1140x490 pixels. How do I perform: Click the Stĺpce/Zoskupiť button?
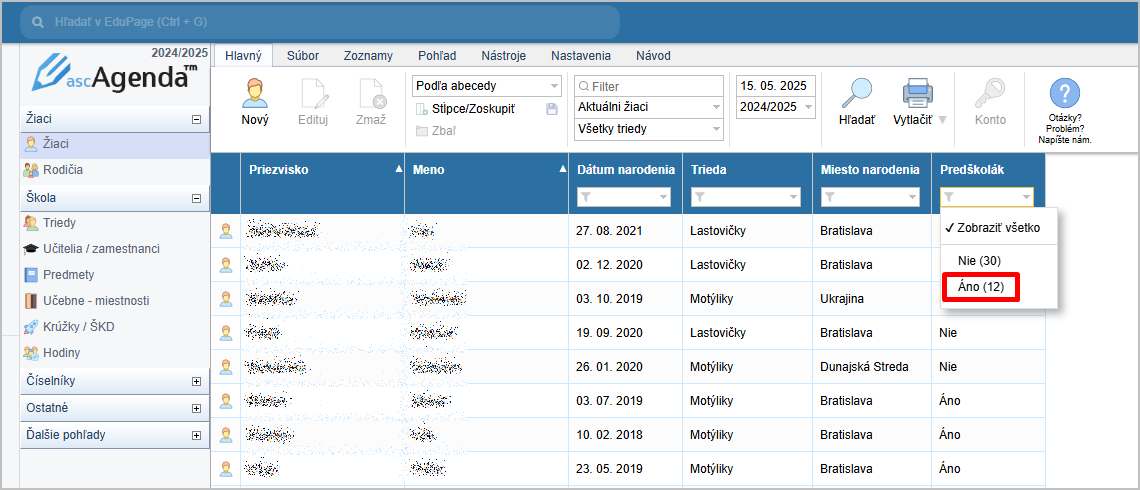[472, 109]
